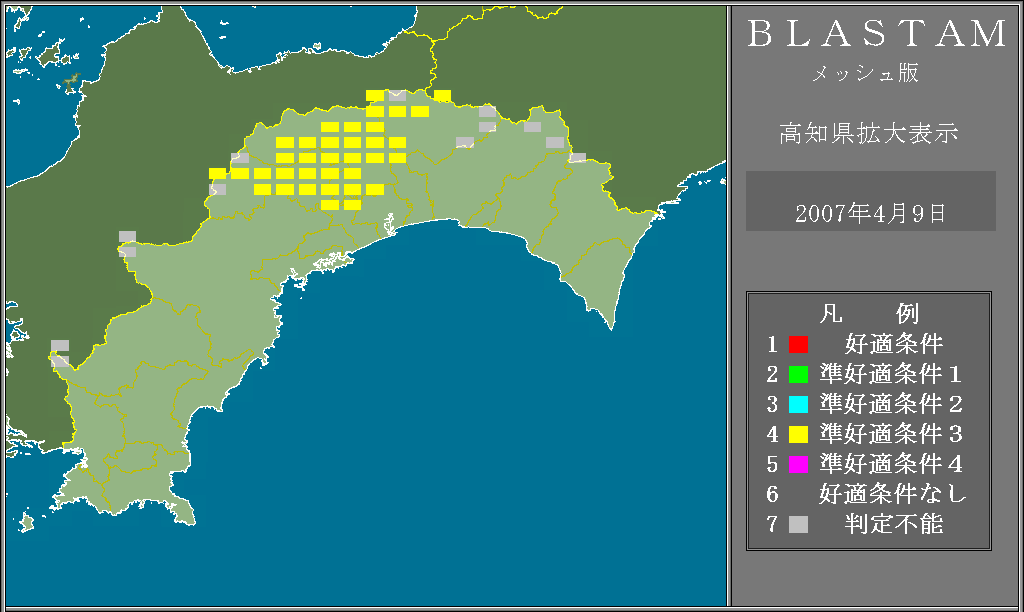This screenshot has height=612, width=1024.
Task: Select the number 7 in the legend
Action: coord(772,524)
